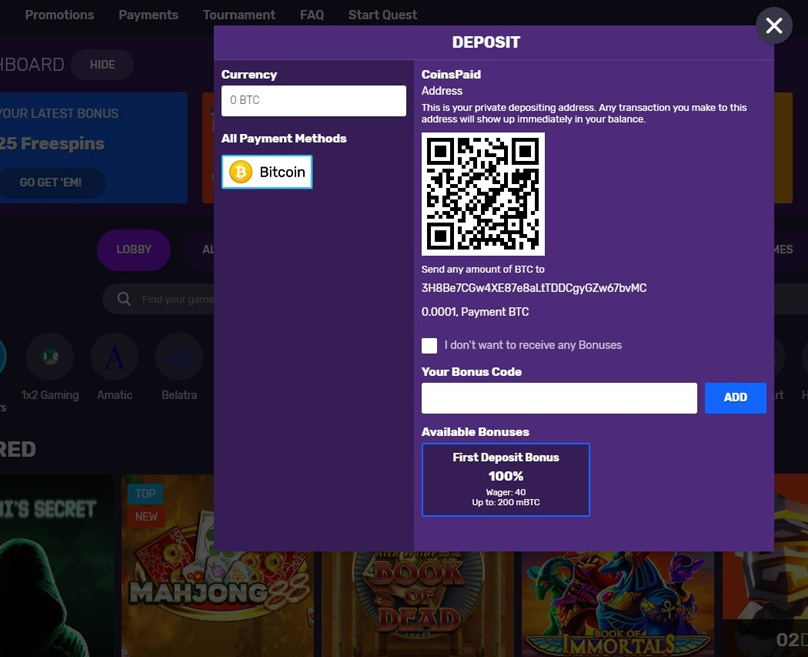Select the First Deposit Bonus 100% card

[506, 480]
